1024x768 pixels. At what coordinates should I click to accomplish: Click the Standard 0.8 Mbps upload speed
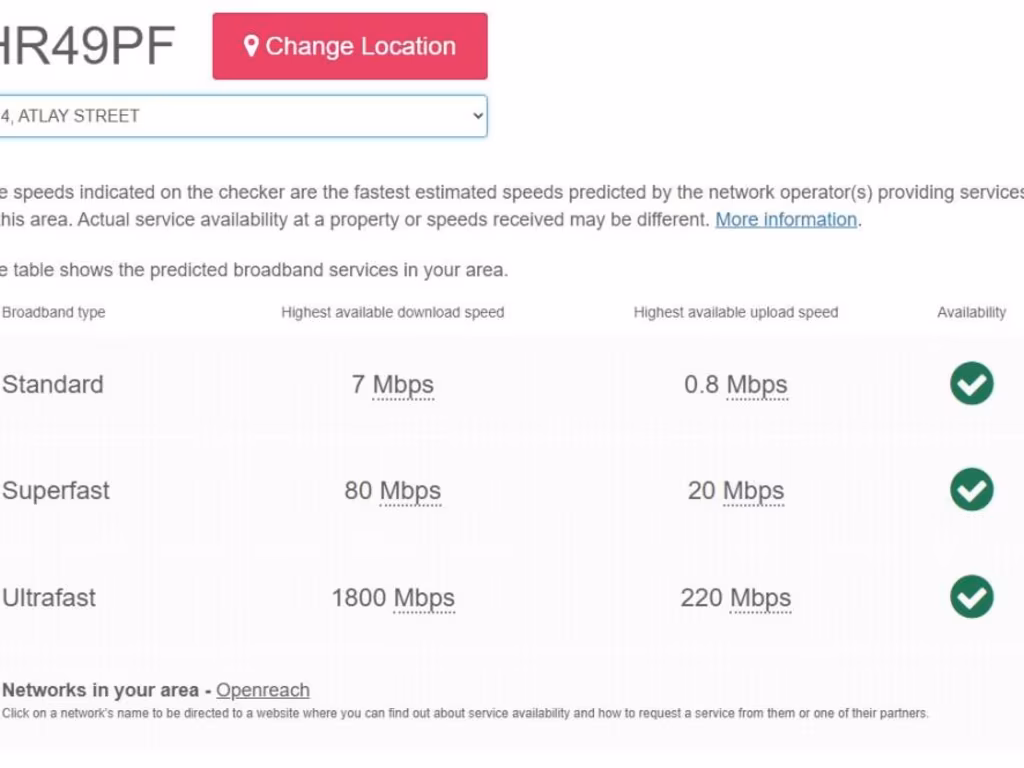coord(736,384)
